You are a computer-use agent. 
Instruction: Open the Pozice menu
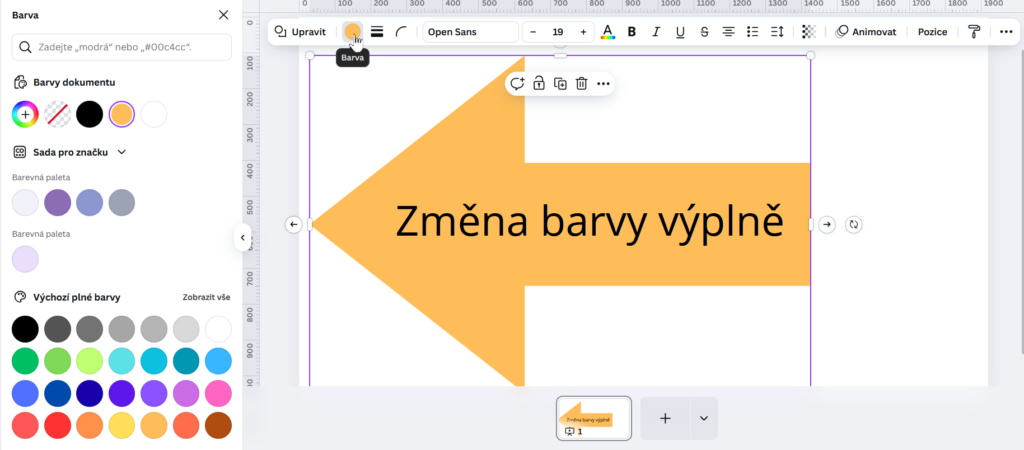[932, 32]
